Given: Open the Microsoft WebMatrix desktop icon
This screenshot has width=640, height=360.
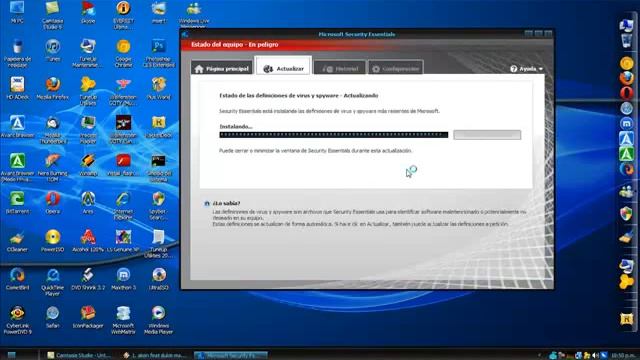Looking at the screenshot, I should click(x=123, y=320).
